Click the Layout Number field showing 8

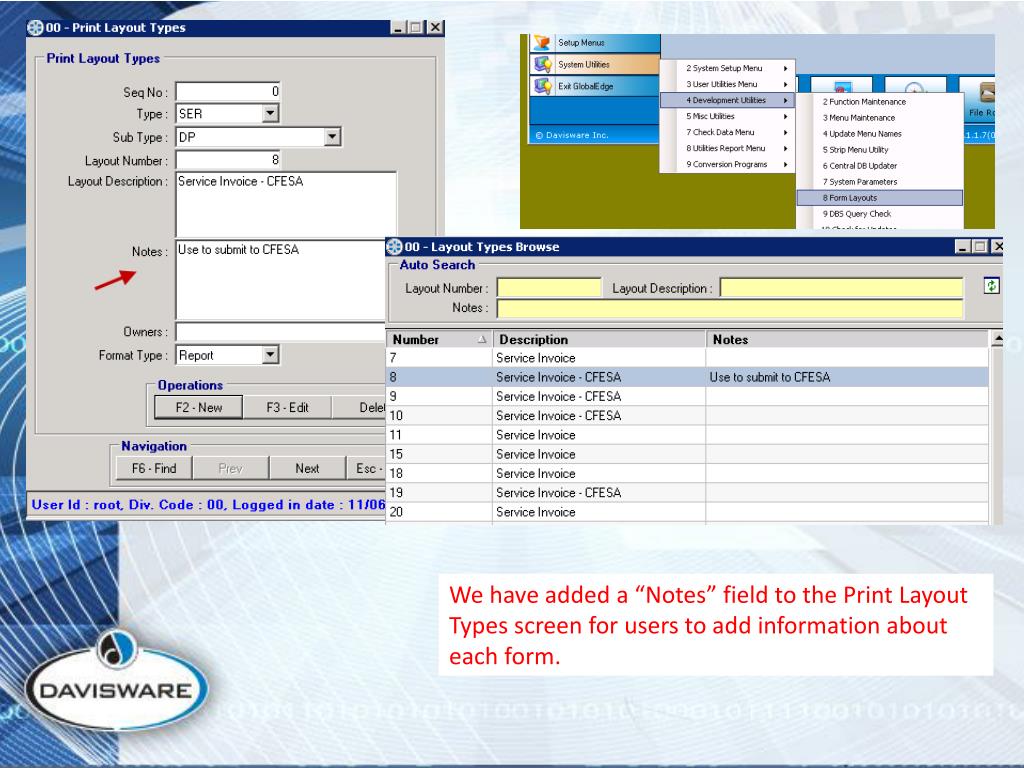228,160
